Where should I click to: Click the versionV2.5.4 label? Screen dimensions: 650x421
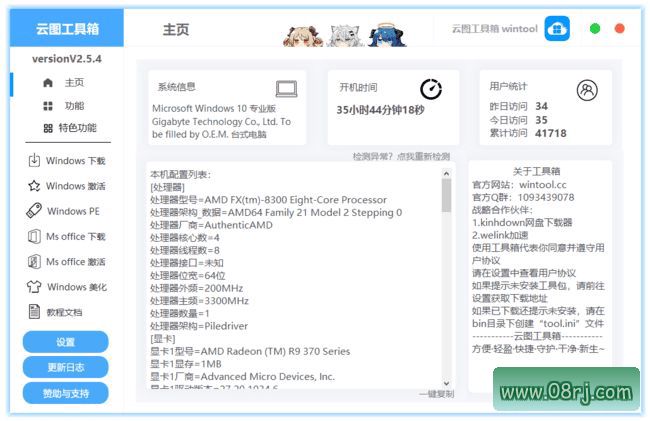(x=67, y=59)
